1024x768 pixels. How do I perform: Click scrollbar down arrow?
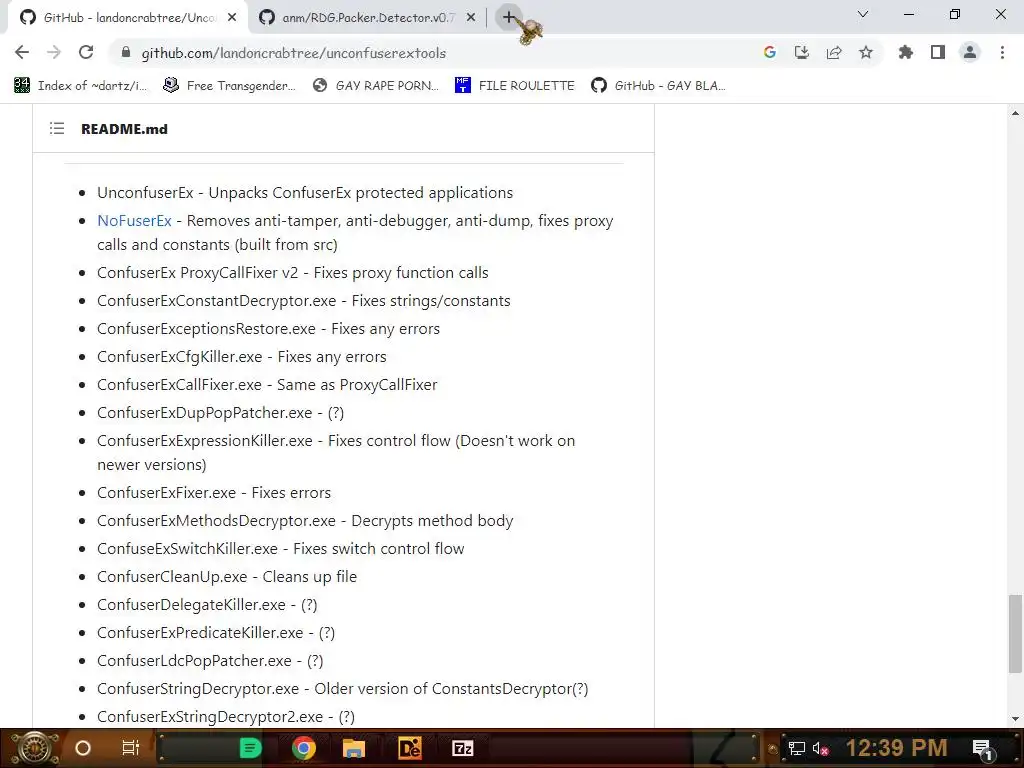point(1015,719)
